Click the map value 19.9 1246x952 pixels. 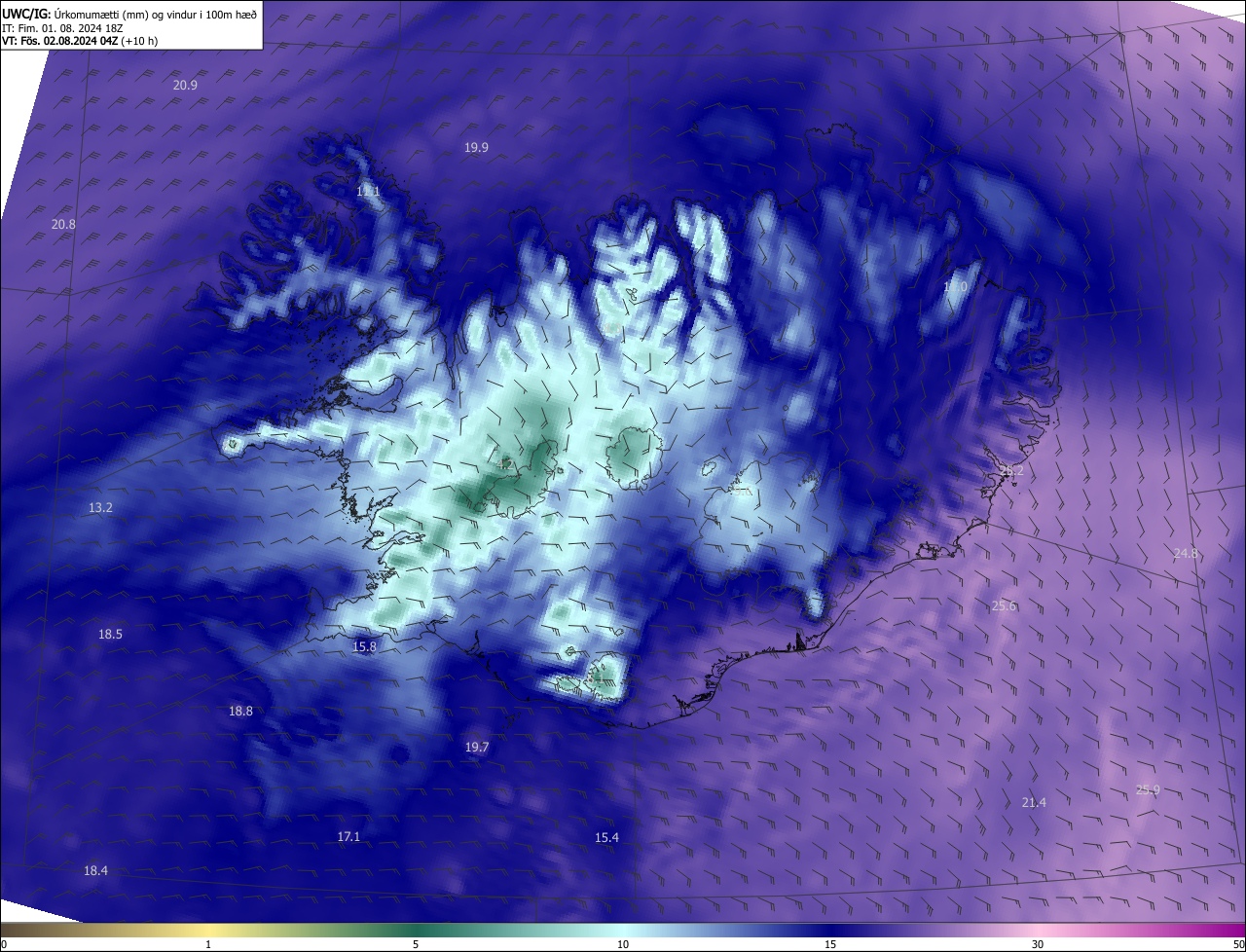click(476, 147)
